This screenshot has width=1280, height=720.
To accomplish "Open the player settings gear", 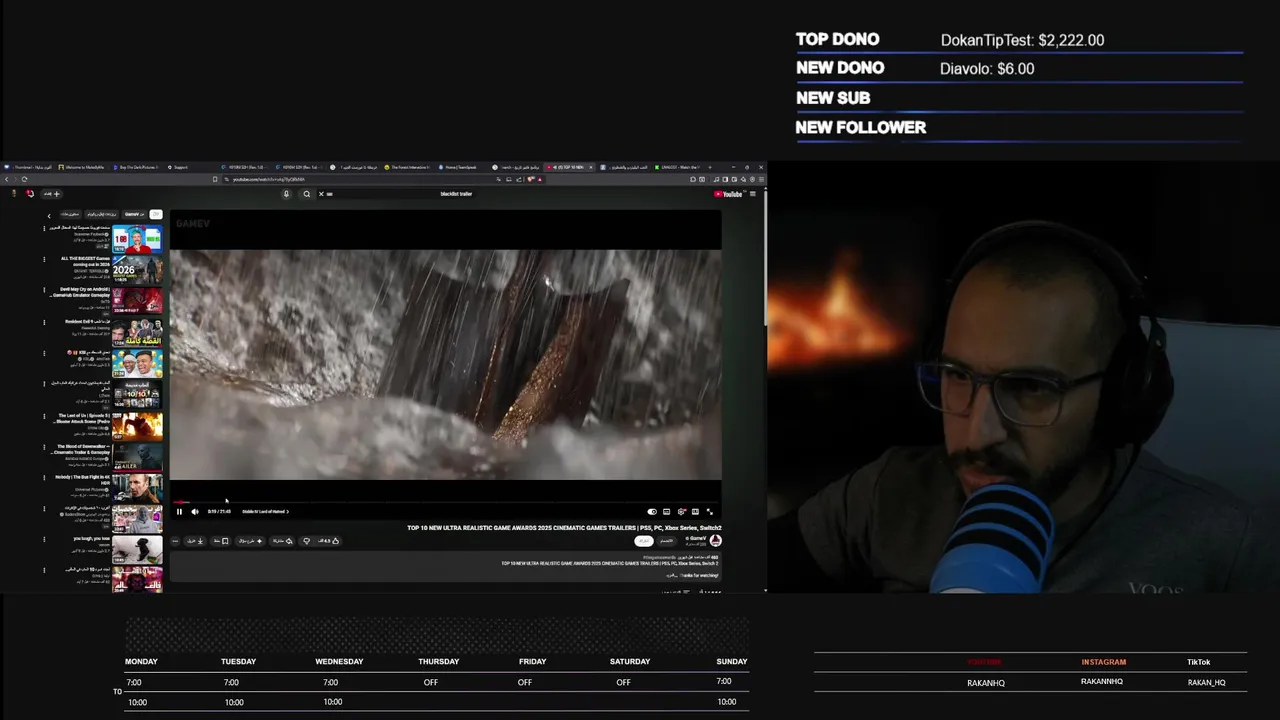I will pyautogui.click(x=682, y=512).
